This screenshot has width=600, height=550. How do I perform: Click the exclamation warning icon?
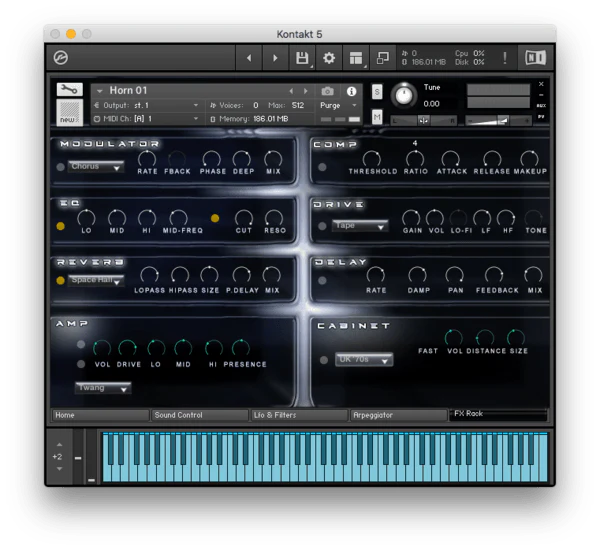pyautogui.click(x=505, y=58)
